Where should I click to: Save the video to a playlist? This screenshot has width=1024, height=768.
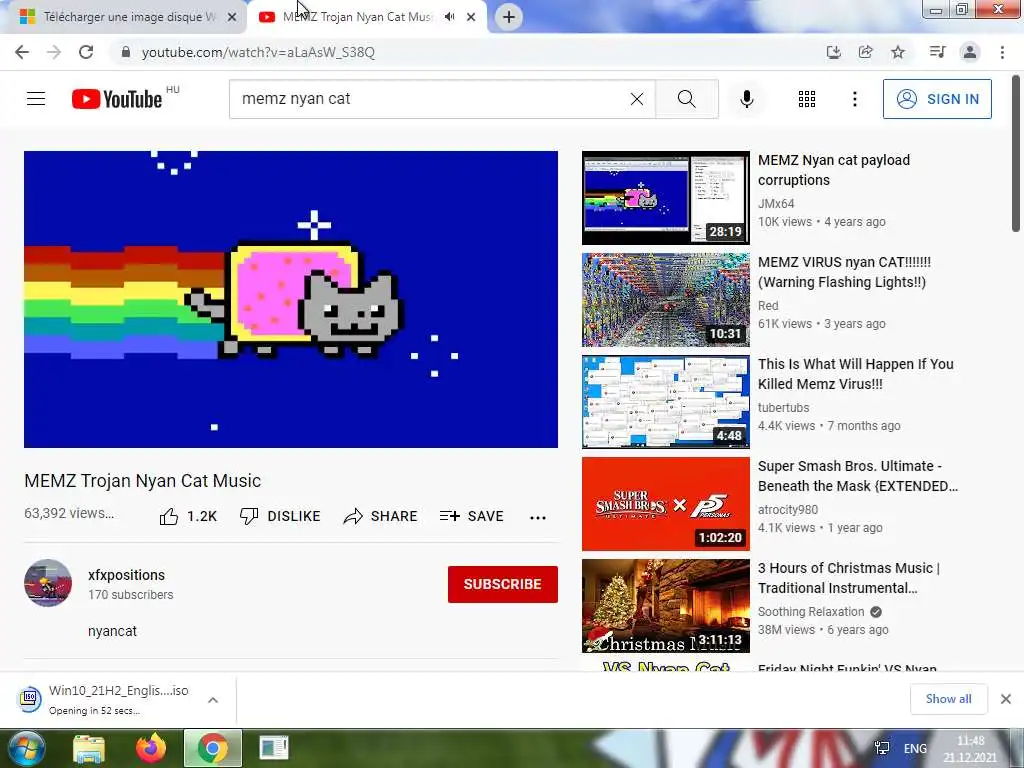pos(472,517)
